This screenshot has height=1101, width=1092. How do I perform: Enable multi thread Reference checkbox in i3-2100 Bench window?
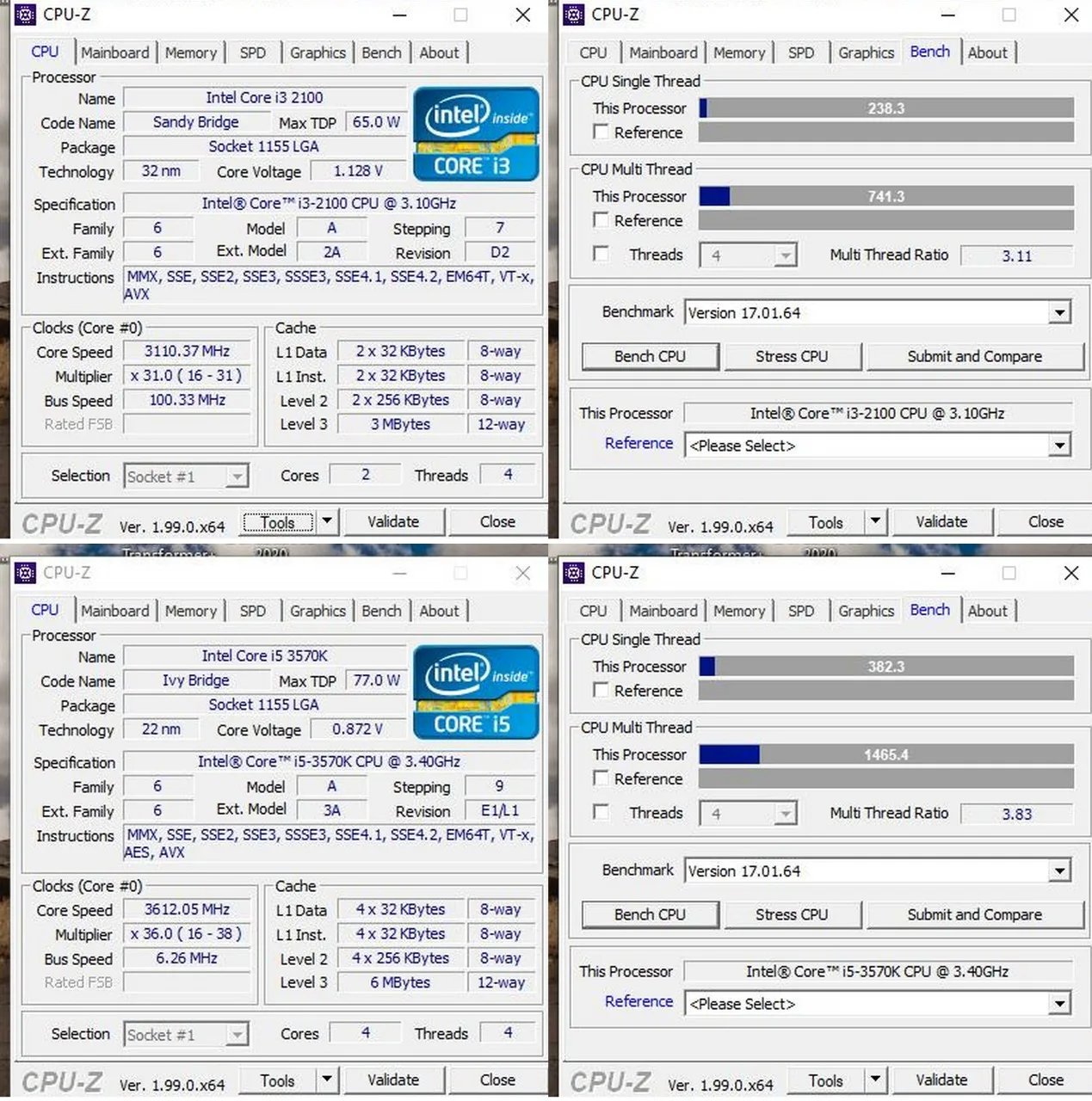pyautogui.click(x=602, y=219)
